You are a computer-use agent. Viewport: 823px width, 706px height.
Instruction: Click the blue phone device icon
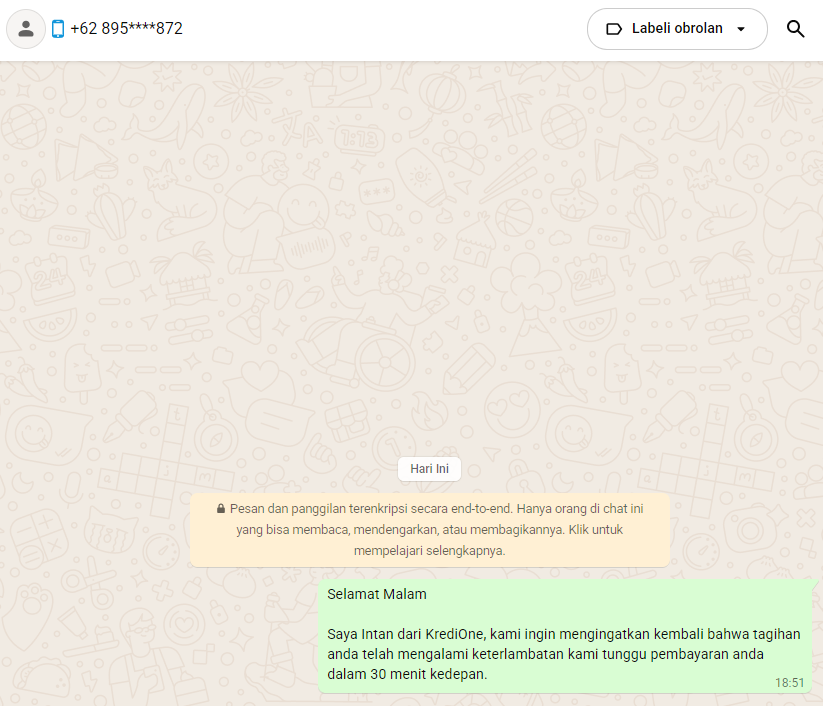[58, 29]
